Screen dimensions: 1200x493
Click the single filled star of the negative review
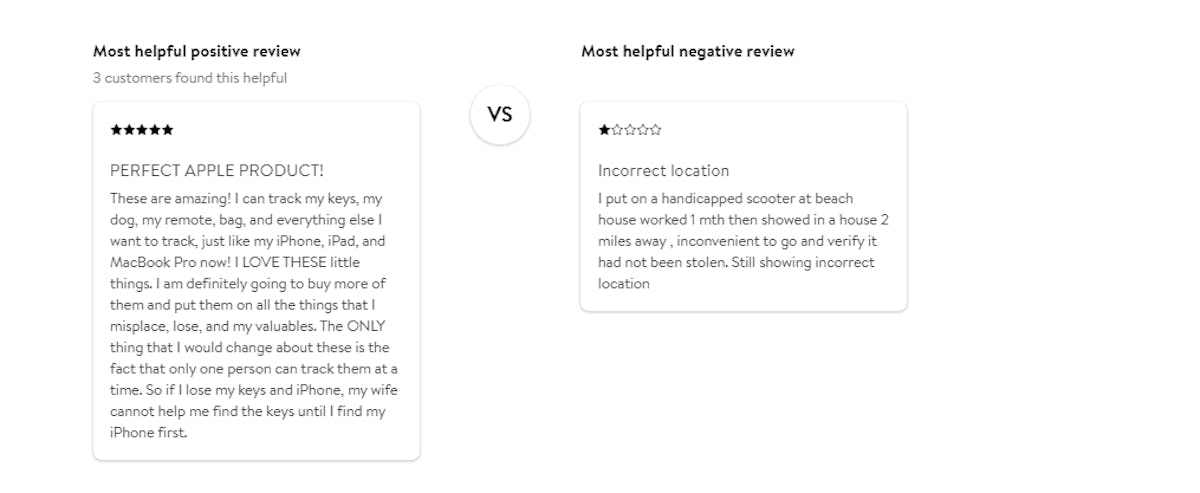click(604, 130)
